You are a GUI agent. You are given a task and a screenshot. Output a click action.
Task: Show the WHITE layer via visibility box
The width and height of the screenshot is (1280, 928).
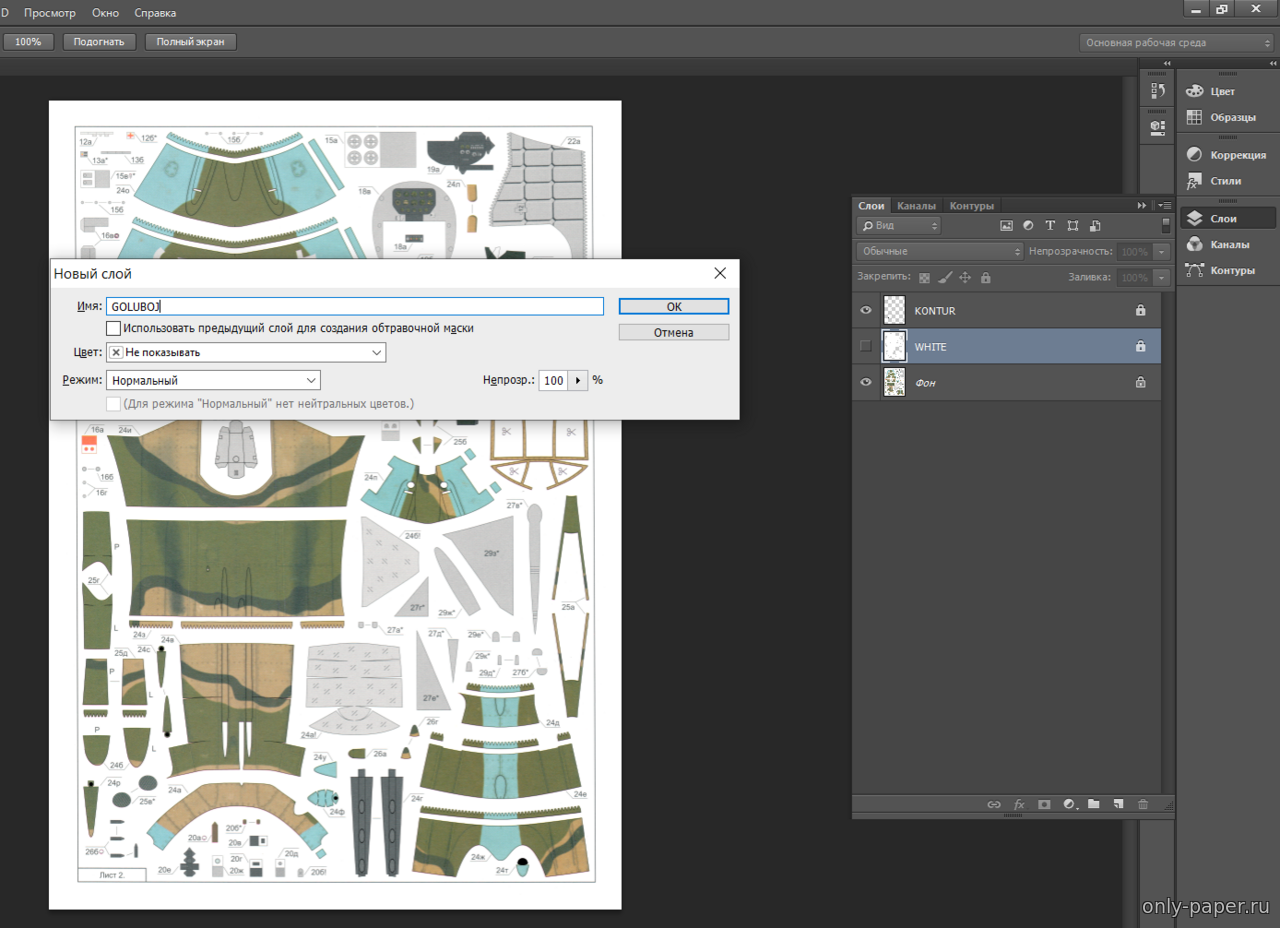866,347
